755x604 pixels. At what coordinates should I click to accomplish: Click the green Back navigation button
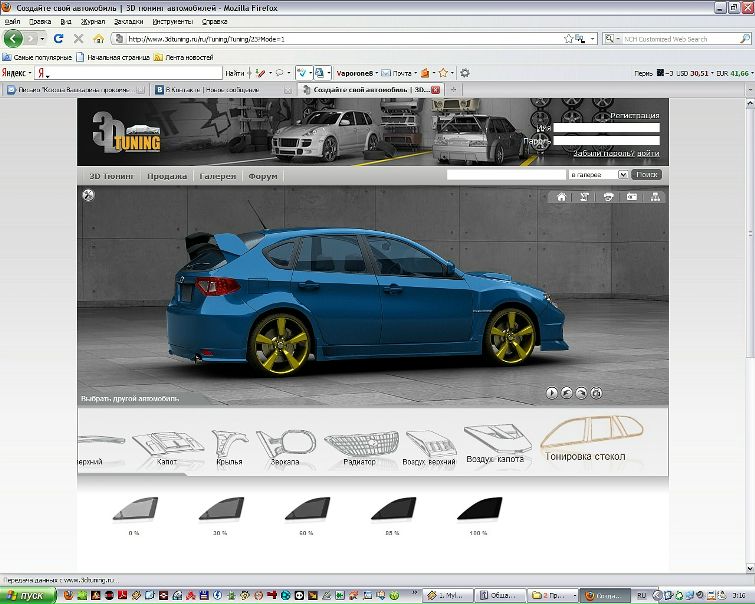[x=13, y=39]
